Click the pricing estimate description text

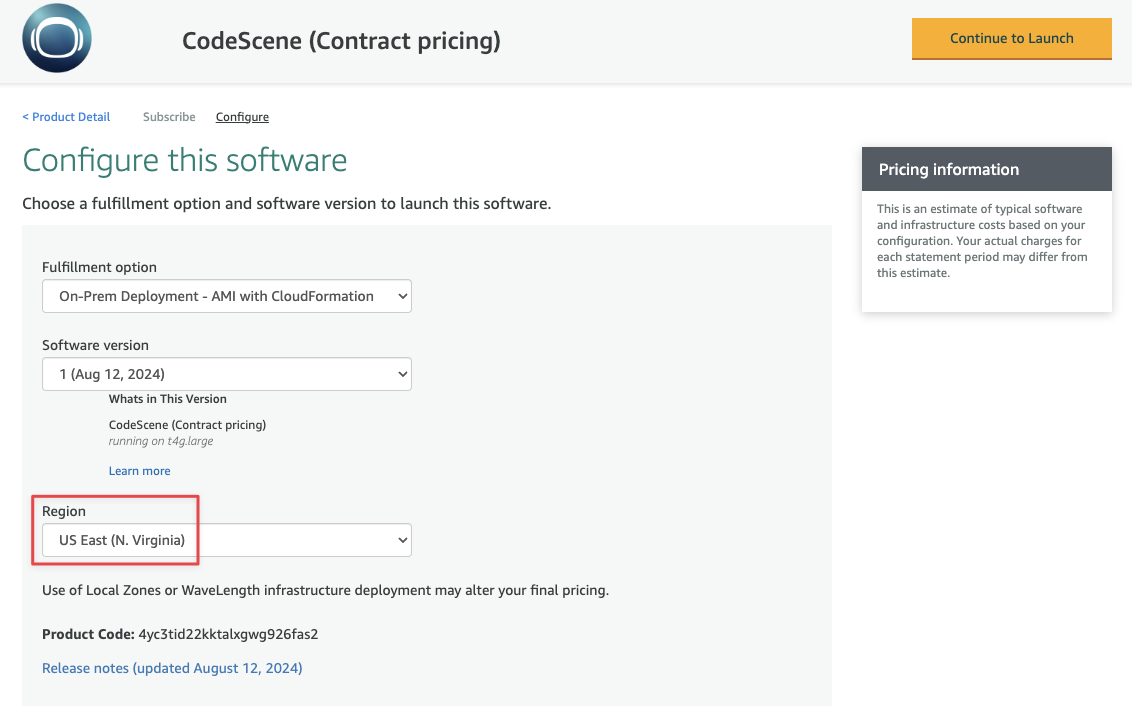coord(982,241)
